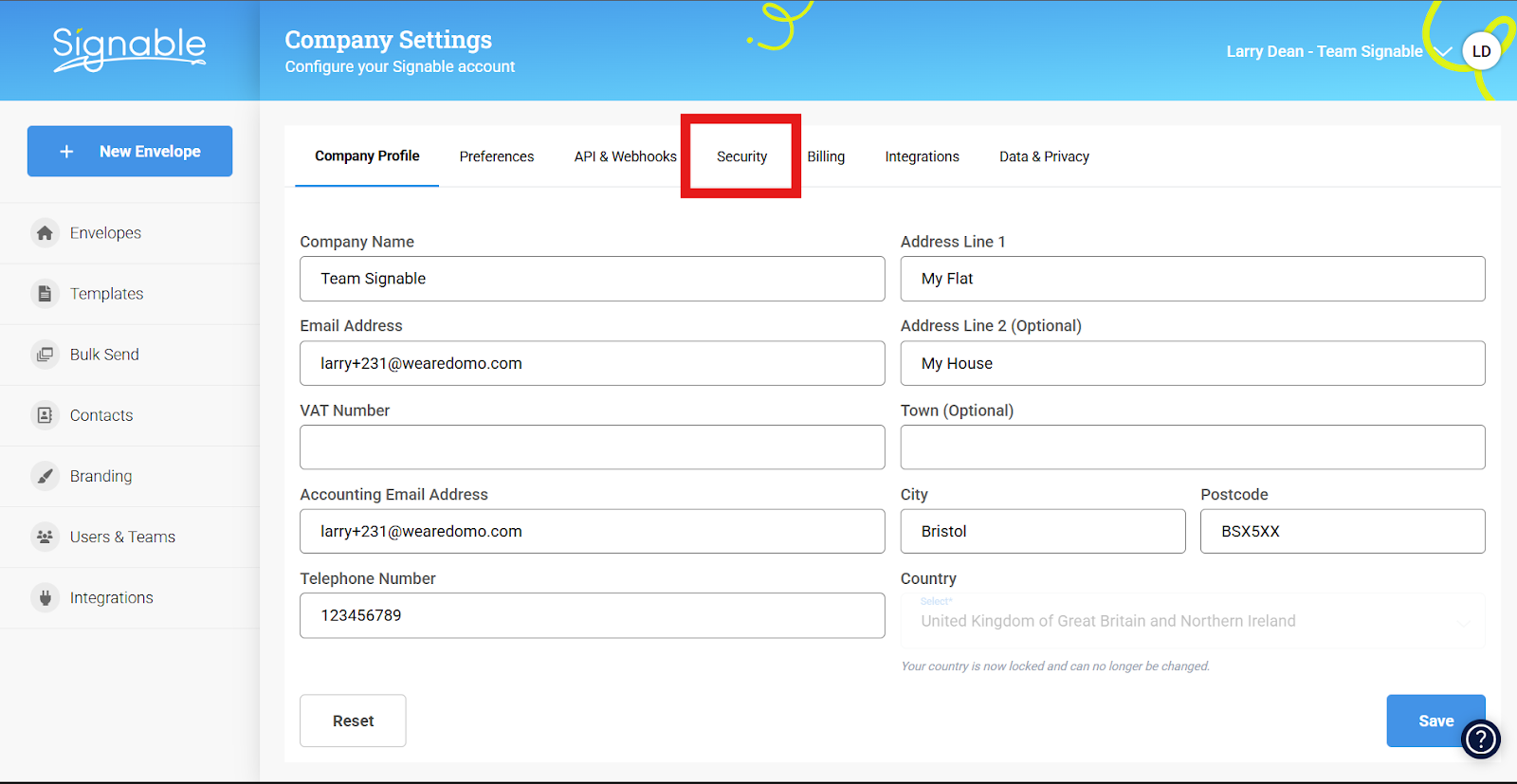Open Bulk Send in the sidebar

pos(129,354)
